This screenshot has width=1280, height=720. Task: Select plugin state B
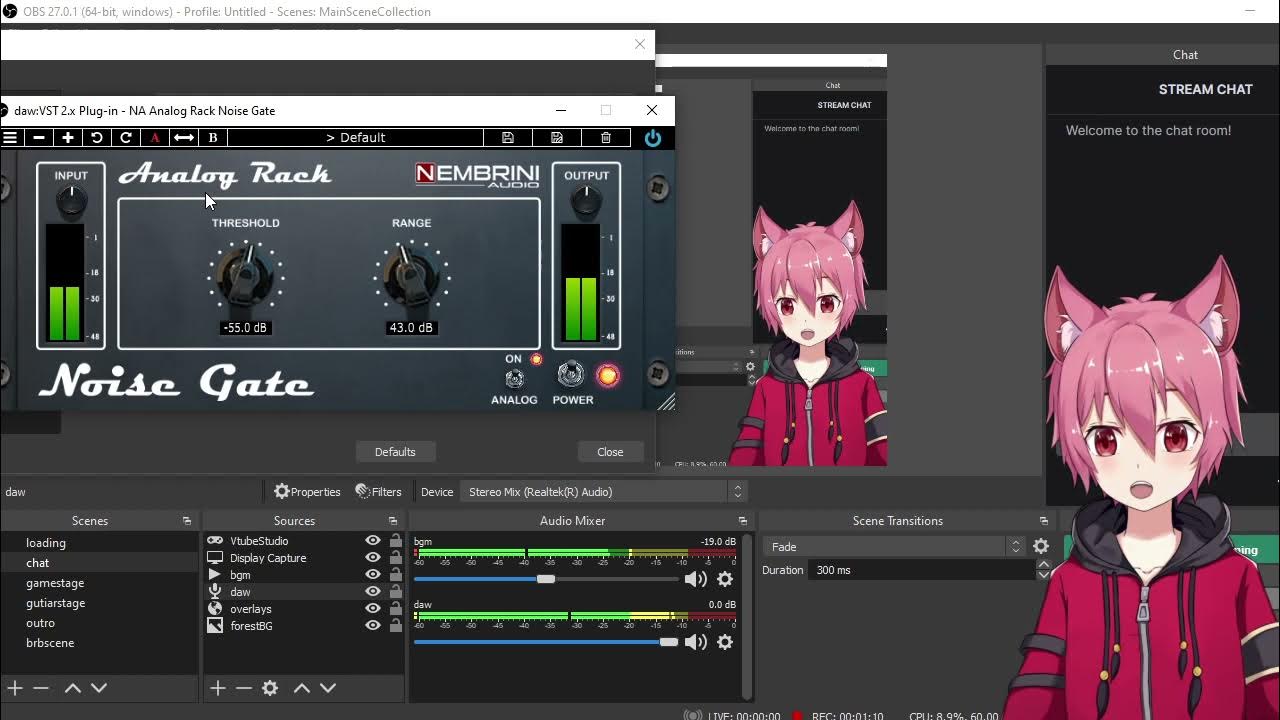[213, 138]
